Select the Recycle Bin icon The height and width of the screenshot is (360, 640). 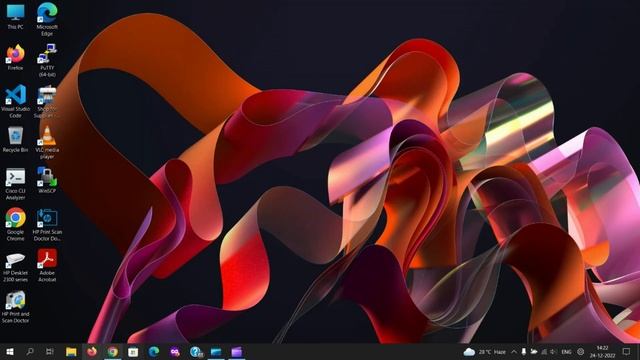(x=16, y=140)
